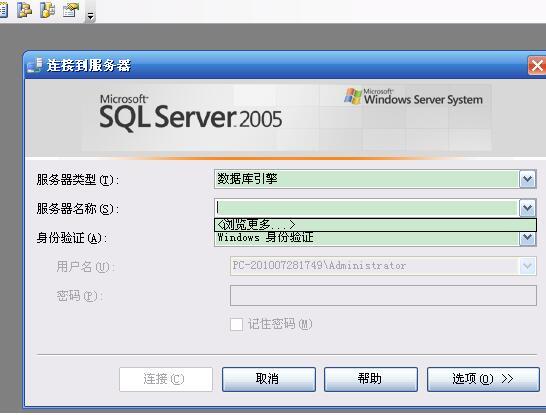Expand options with 选项 >> button
This screenshot has width=546, height=415.
[x=483, y=379]
